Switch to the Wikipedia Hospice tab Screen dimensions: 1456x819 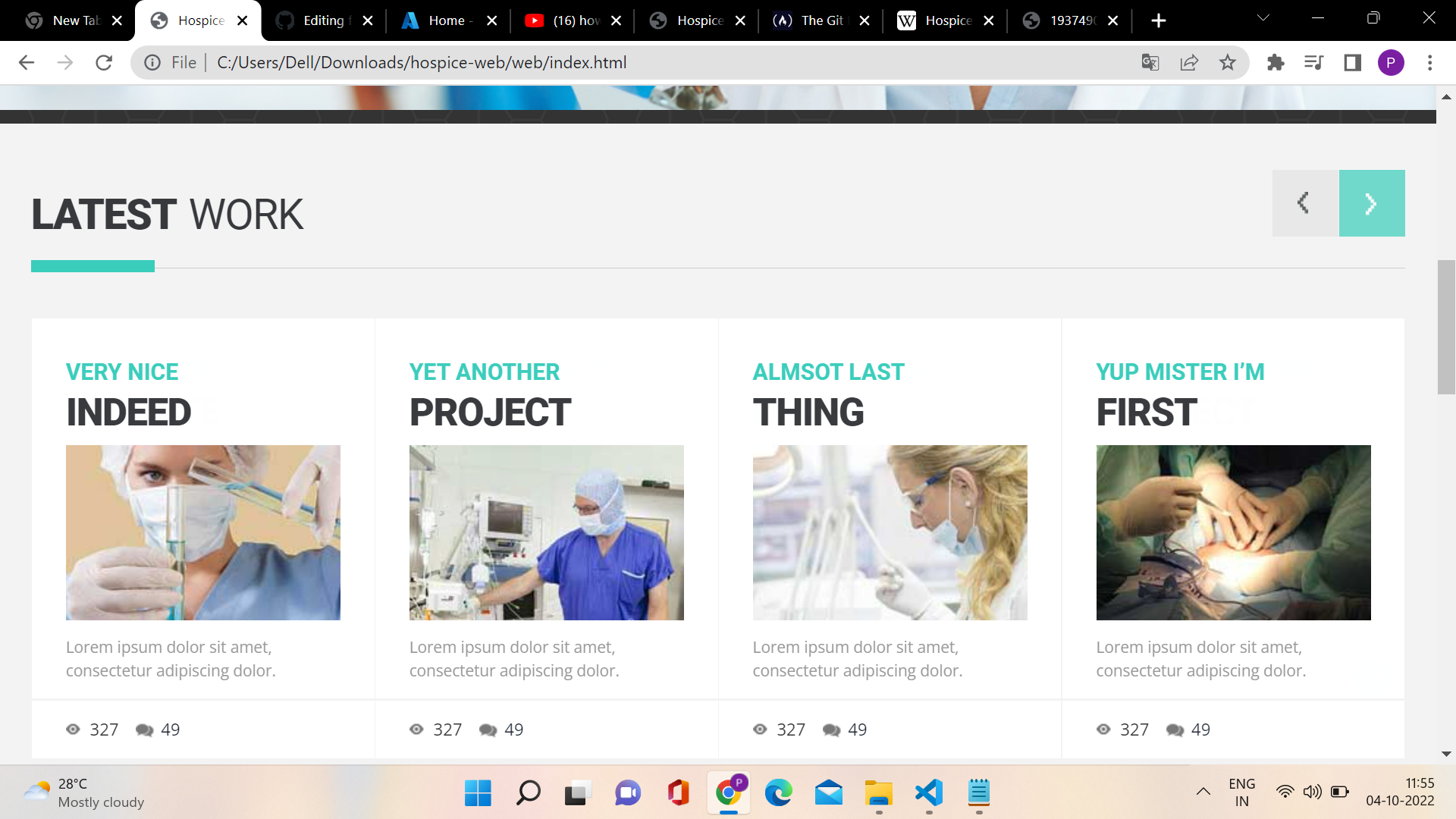click(946, 20)
